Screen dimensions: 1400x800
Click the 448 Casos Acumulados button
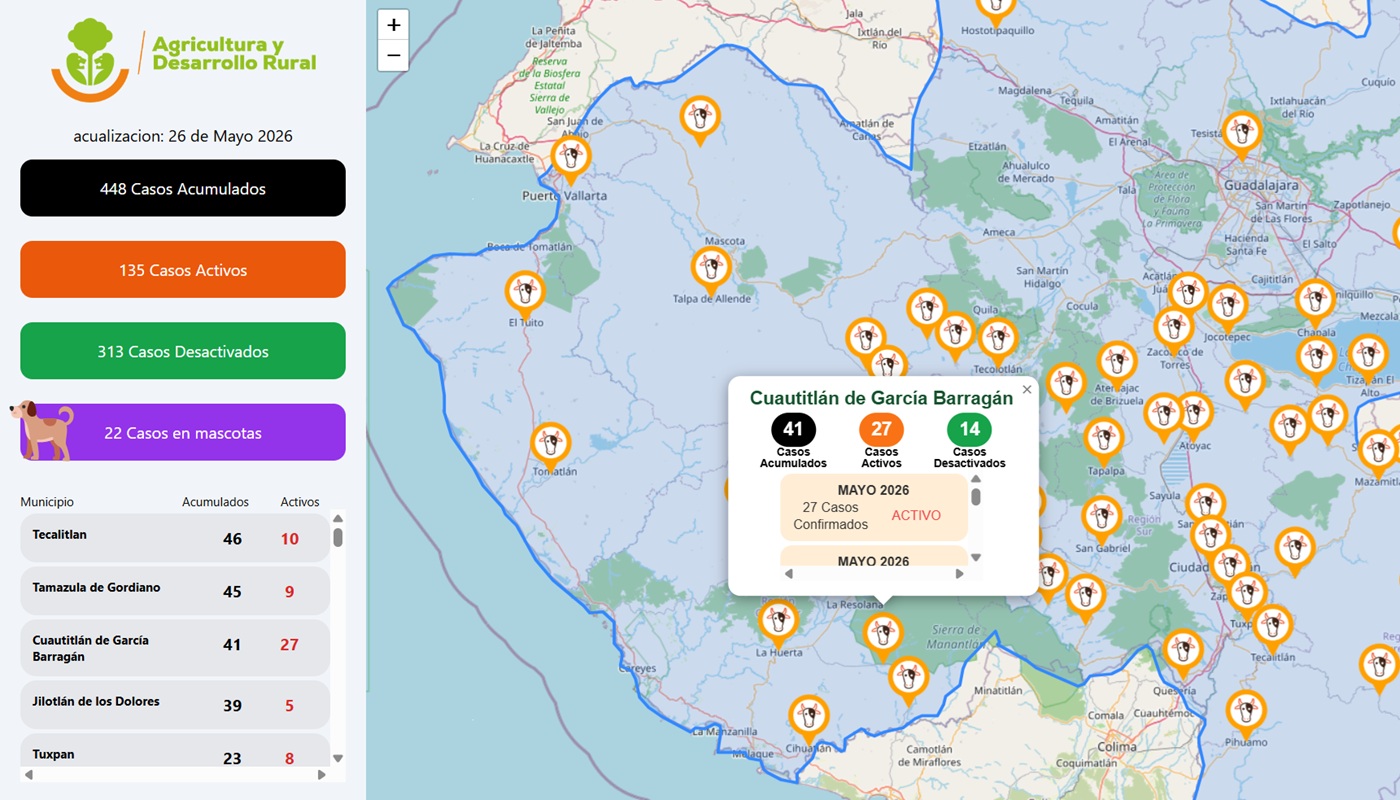(183, 188)
